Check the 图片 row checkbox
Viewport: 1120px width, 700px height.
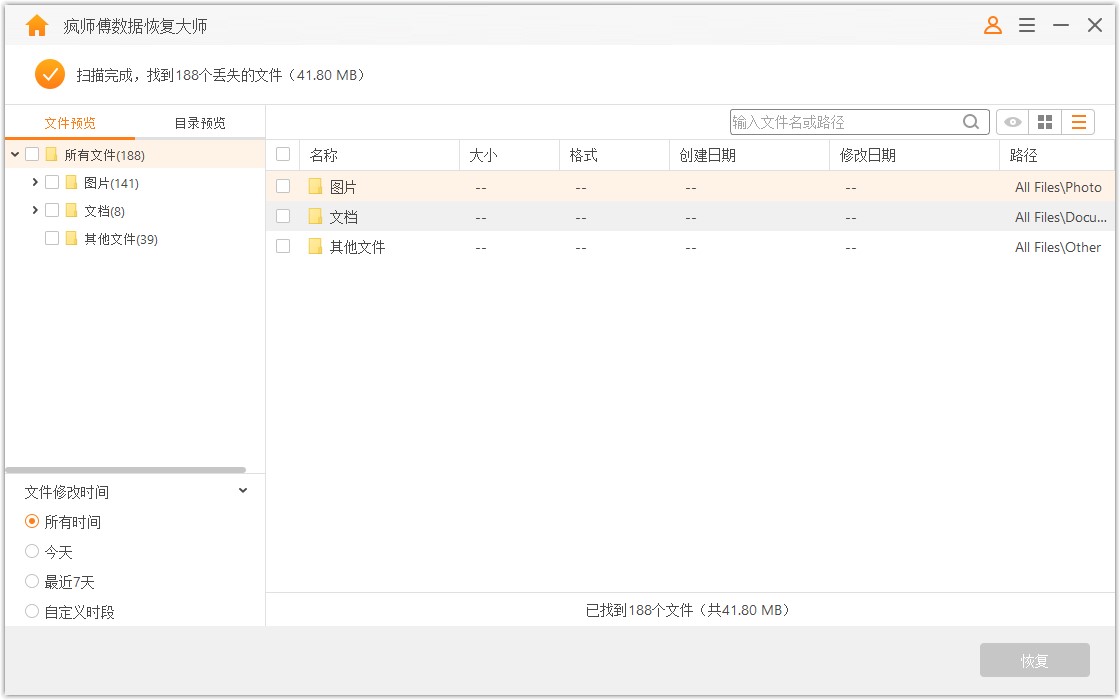tap(283, 186)
